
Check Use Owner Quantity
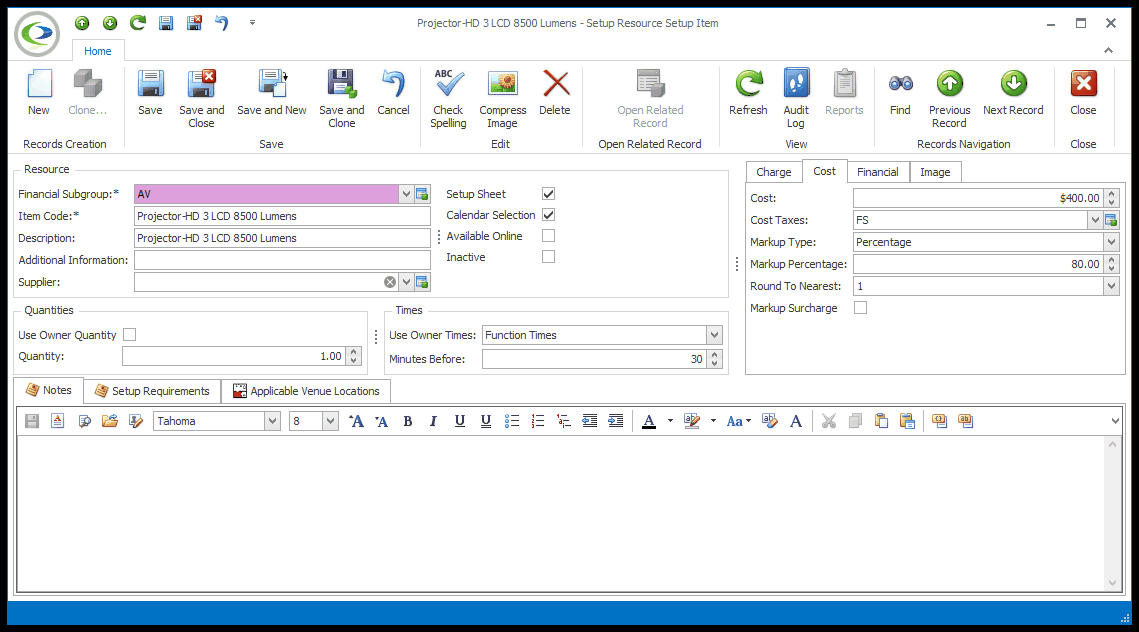coord(129,335)
